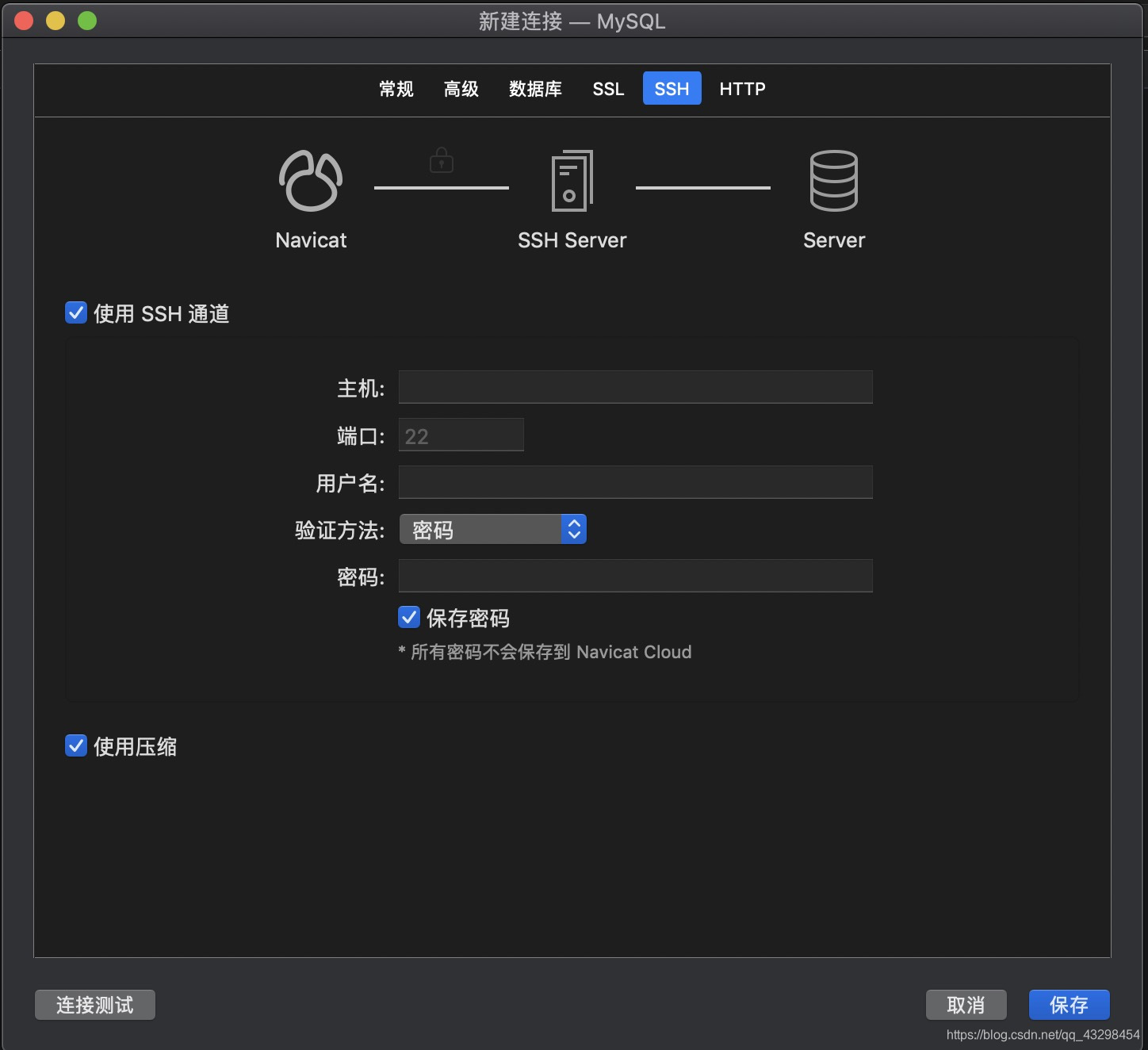Click the Server database cylinder icon
Viewport: 1148px width, 1050px height.
click(833, 181)
